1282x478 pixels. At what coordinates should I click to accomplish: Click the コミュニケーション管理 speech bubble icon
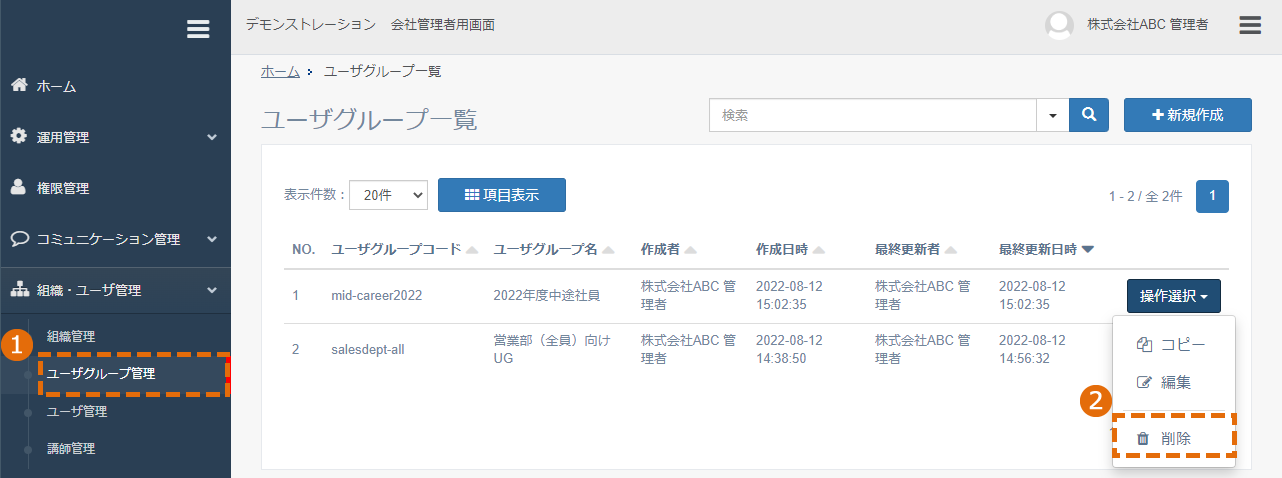[18, 239]
